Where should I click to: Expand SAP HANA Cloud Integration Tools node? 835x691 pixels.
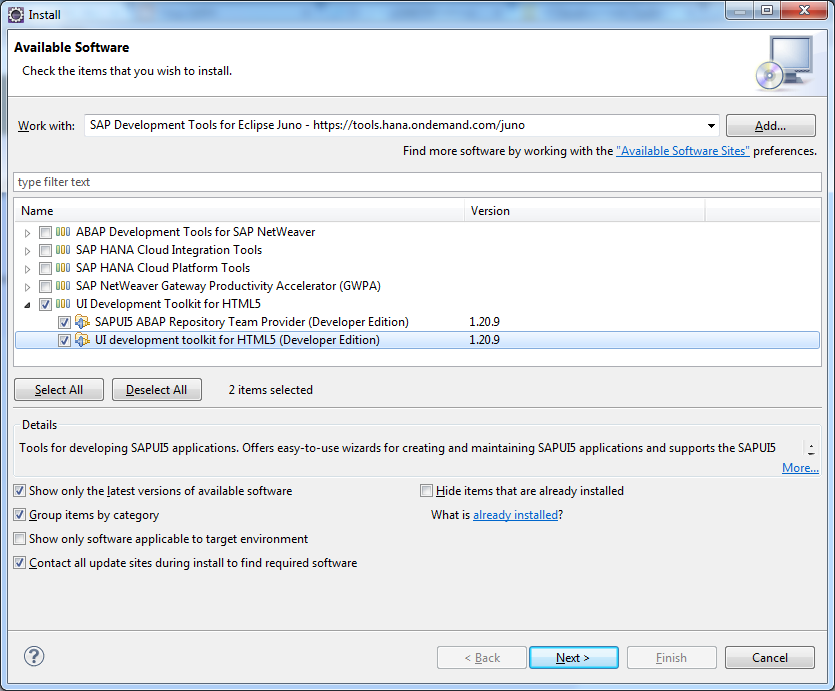tap(27, 251)
